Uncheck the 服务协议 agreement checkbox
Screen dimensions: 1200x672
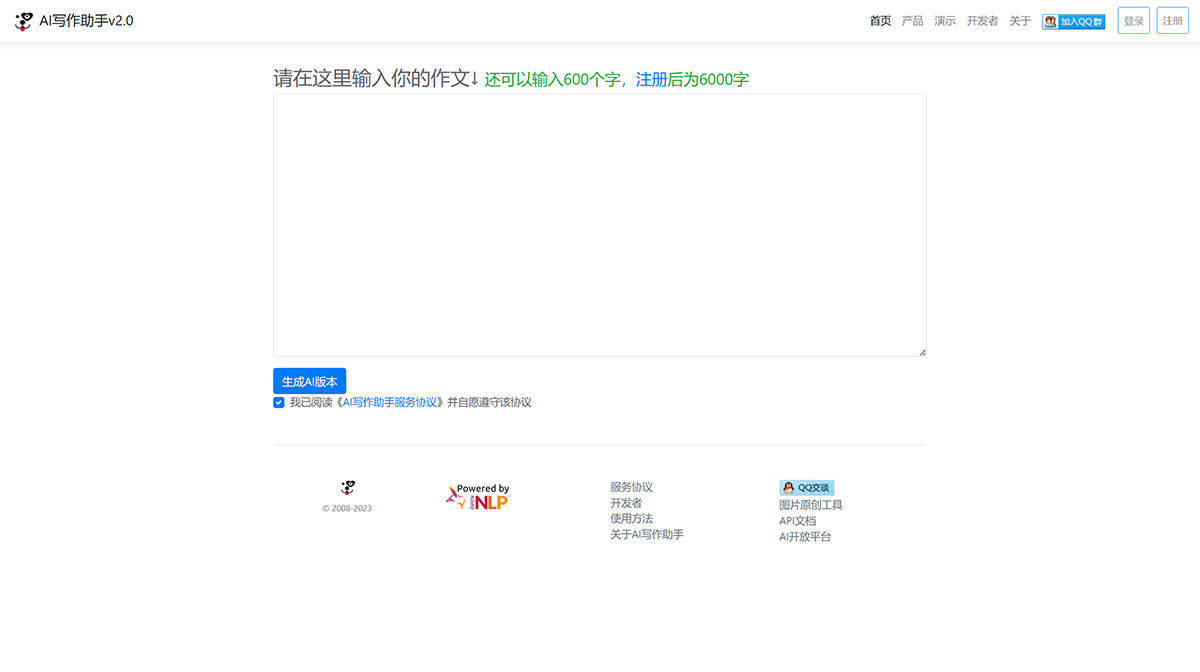point(278,402)
